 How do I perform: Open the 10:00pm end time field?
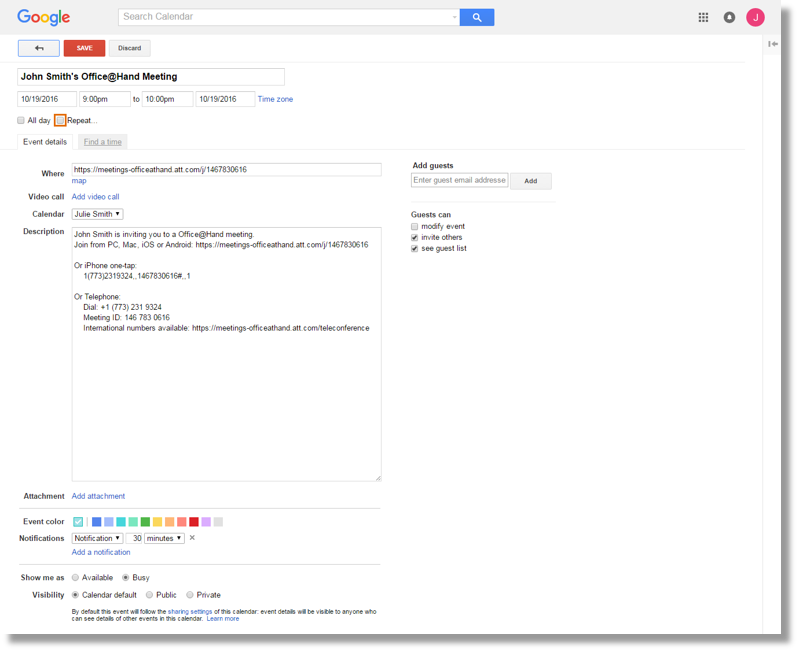tap(168, 99)
